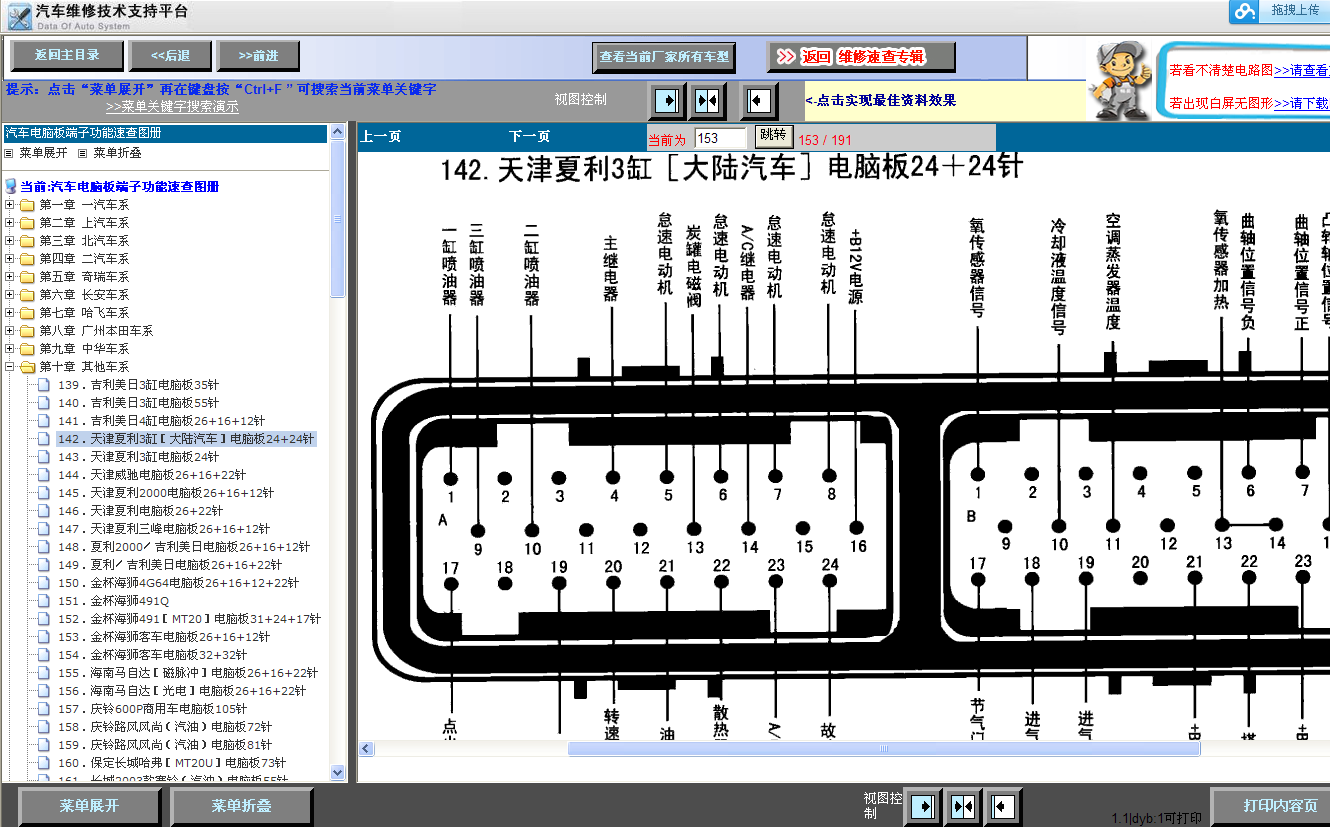The width and height of the screenshot is (1330, 827).
Task: Click the 菜单展开 plus icon above tree
Action: [9, 153]
